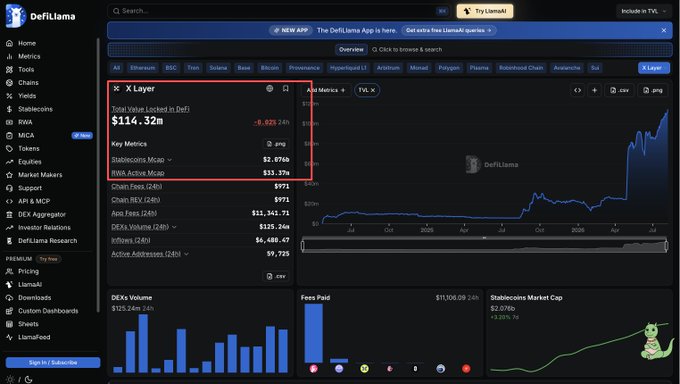Screen dimensions: 680x384
Task: Click the Add Metrics button
Action: (326, 90)
